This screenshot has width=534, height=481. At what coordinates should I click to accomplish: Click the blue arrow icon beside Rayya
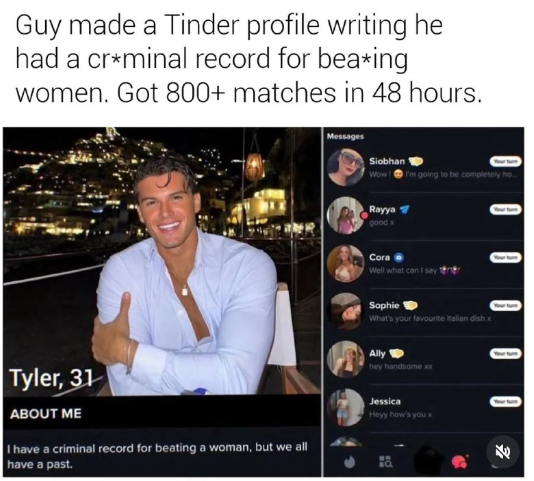coord(404,210)
